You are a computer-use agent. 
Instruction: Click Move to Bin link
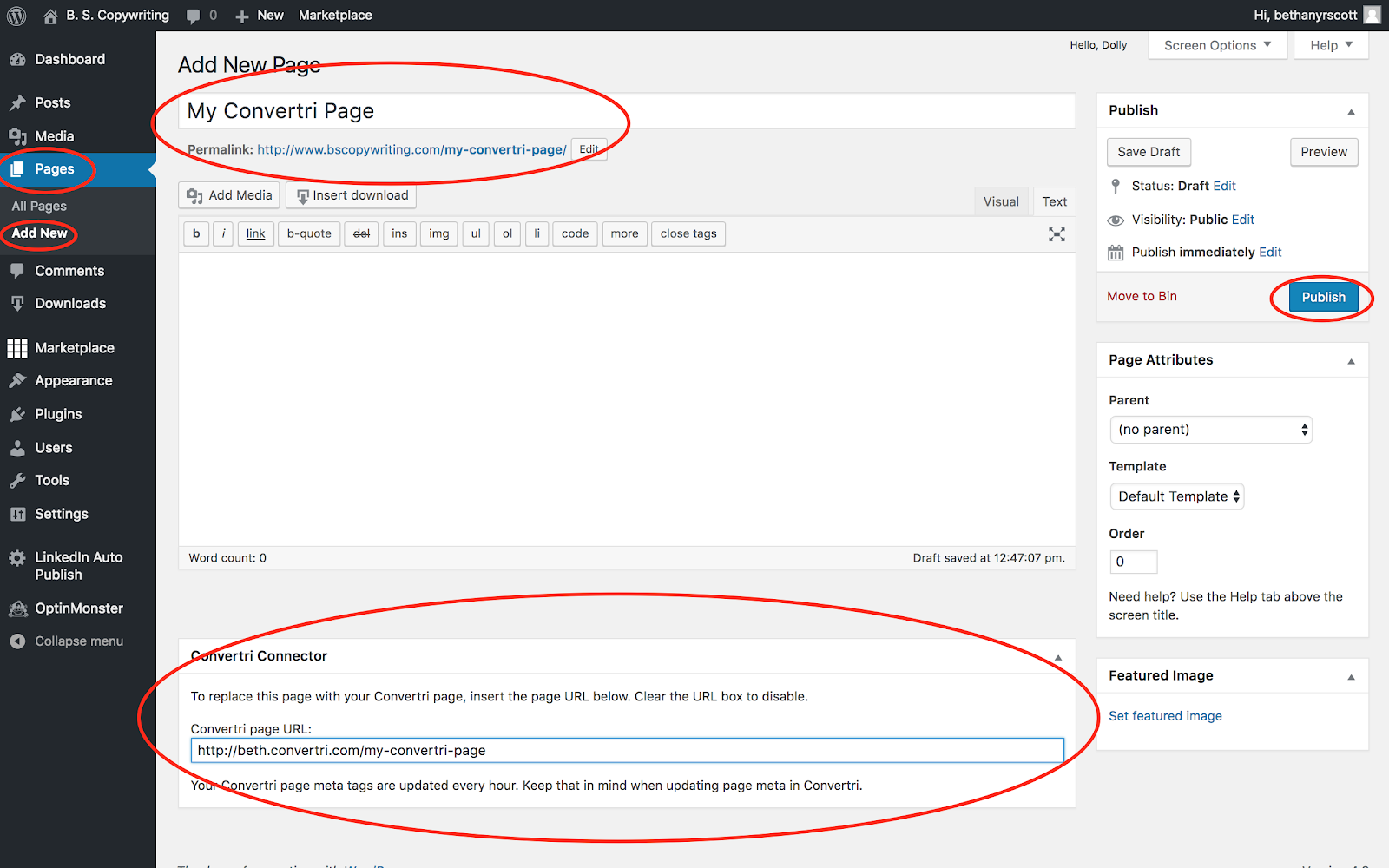click(1142, 296)
